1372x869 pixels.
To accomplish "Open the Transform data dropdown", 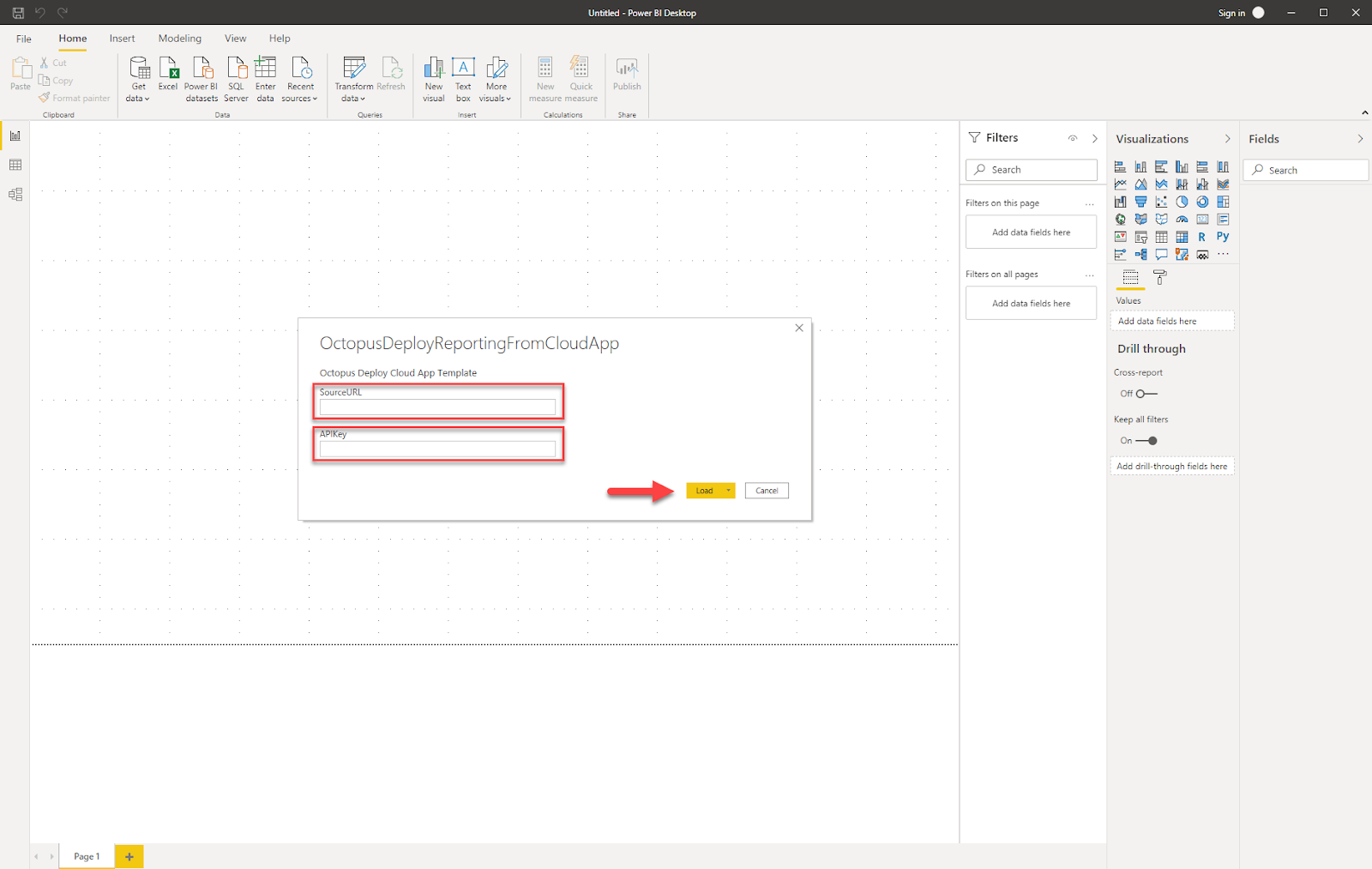I will pyautogui.click(x=353, y=80).
